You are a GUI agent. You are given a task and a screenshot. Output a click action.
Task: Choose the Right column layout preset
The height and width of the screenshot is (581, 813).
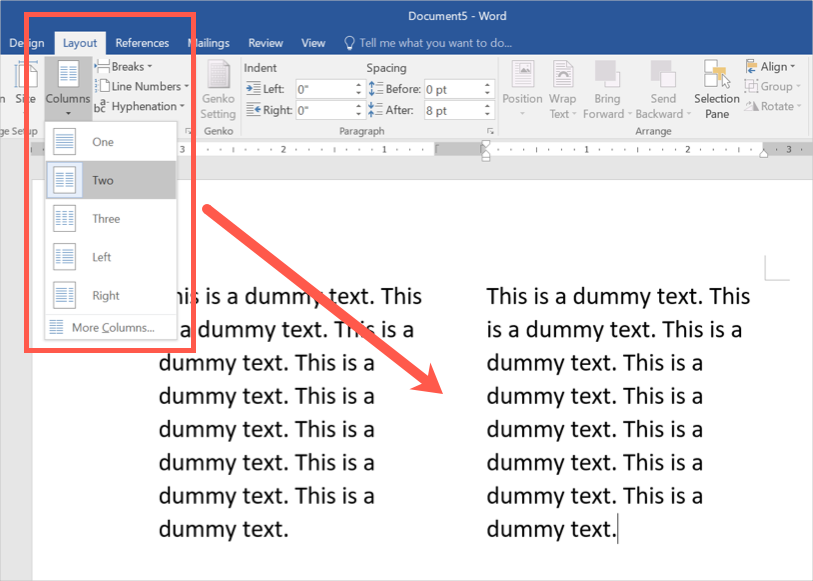106,295
